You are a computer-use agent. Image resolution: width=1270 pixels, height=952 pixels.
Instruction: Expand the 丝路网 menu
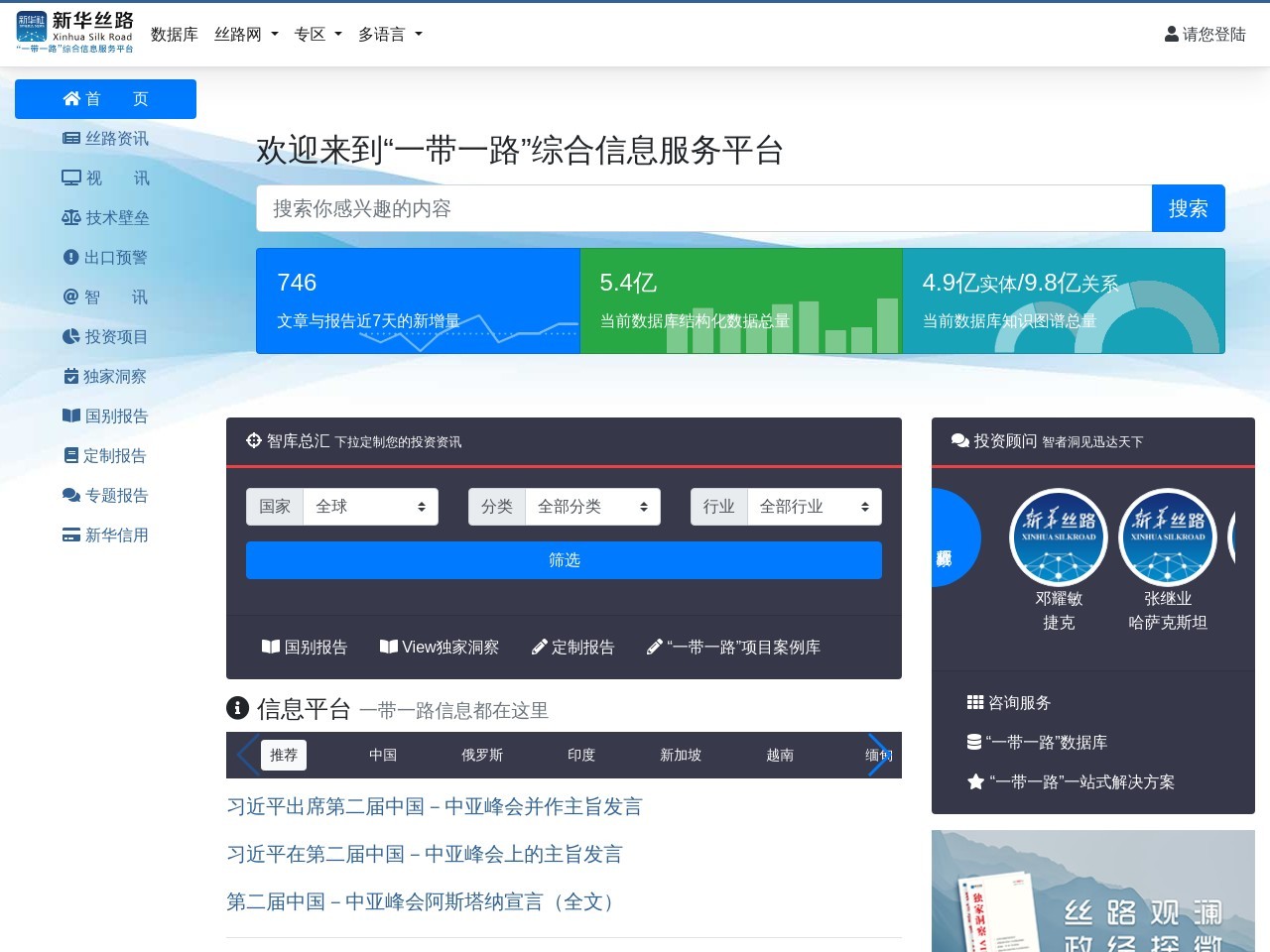click(246, 34)
